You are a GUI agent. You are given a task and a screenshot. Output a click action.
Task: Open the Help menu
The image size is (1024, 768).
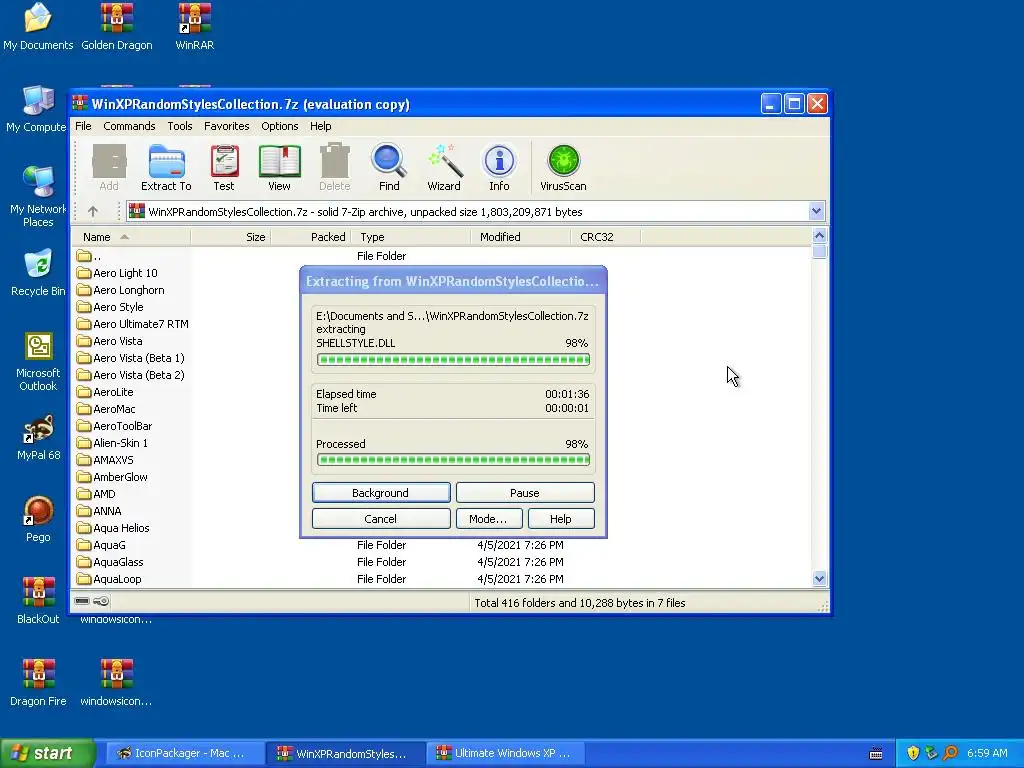tap(320, 126)
